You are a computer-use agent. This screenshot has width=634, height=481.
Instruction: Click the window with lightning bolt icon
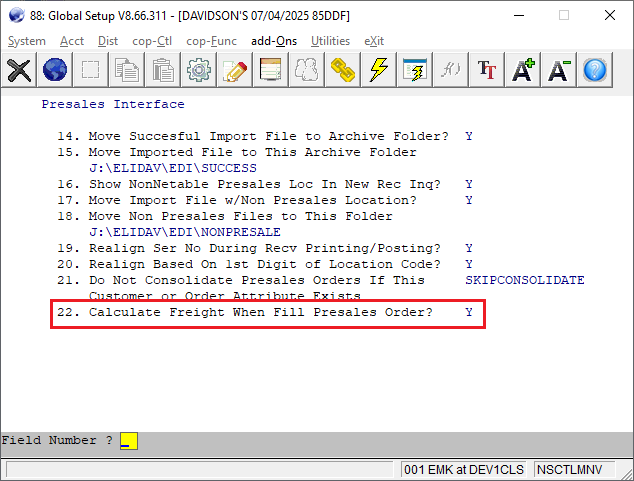click(x=415, y=70)
